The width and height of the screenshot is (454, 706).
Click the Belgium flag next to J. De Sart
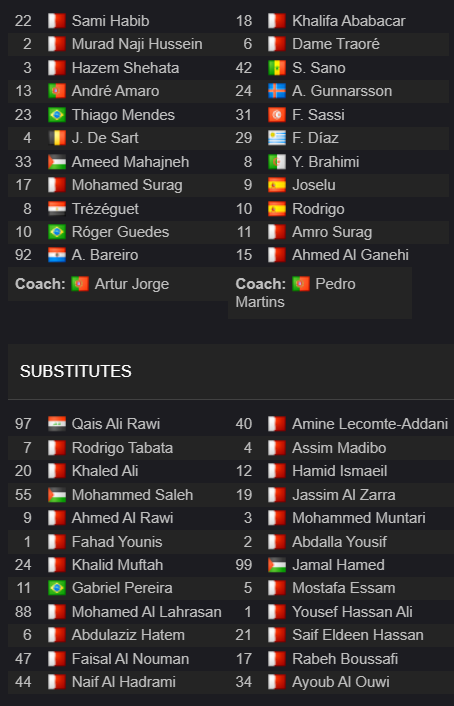tap(57, 138)
